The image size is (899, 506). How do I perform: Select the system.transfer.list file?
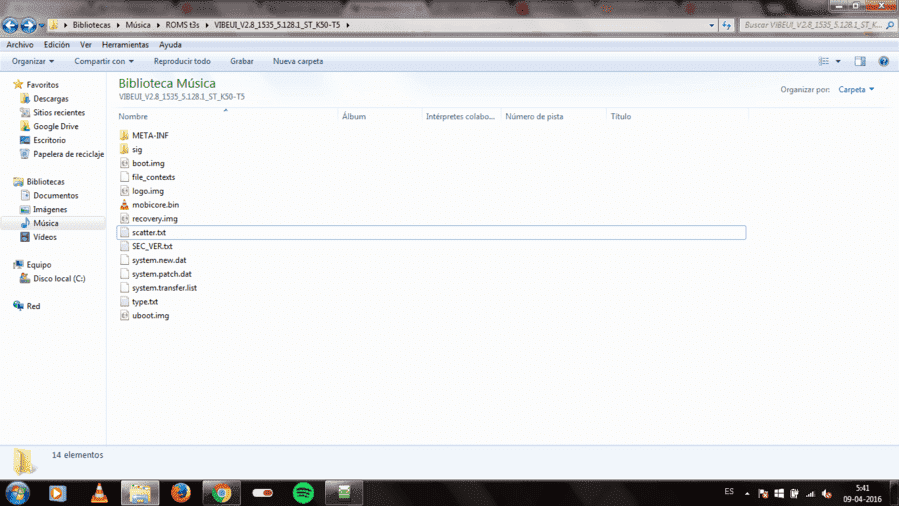pyautogui.click(x=164, y=288)
